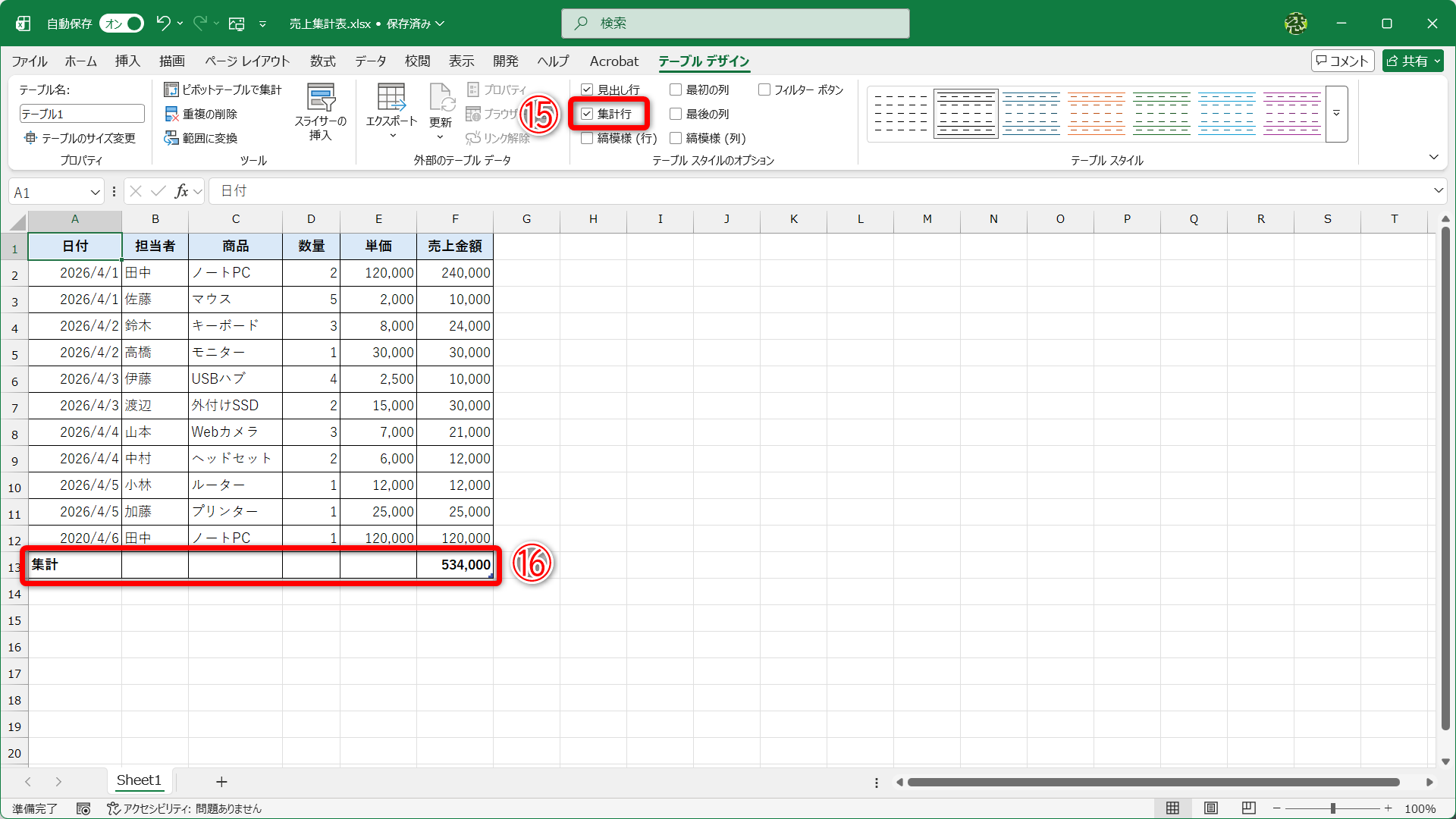The width and height of the screenshot is (1456, 819).
Task: Click the Resize Table icon
Action: 30,138
